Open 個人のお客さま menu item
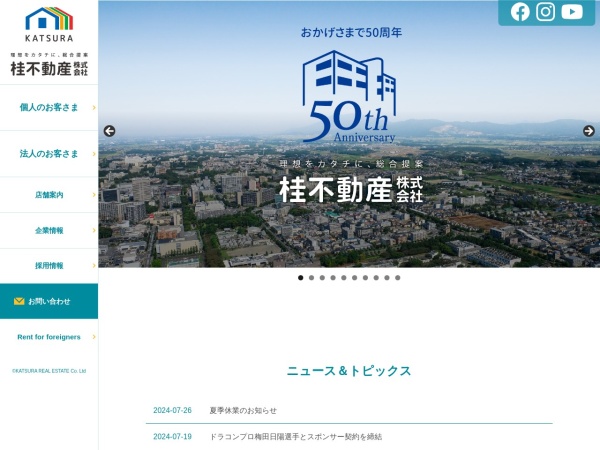Image resolution: width=600 pixels, height=450 pixels. tap(49, 108)
